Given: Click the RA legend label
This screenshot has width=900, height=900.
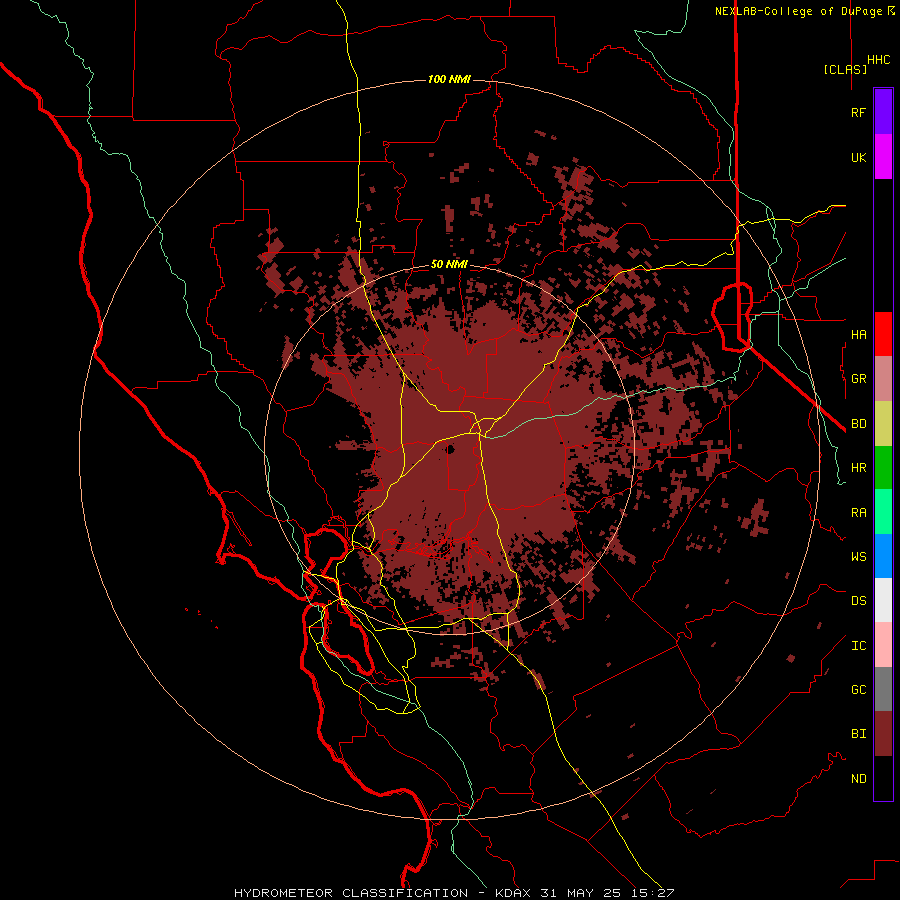Looking at the screenshot, I should 859,513.
